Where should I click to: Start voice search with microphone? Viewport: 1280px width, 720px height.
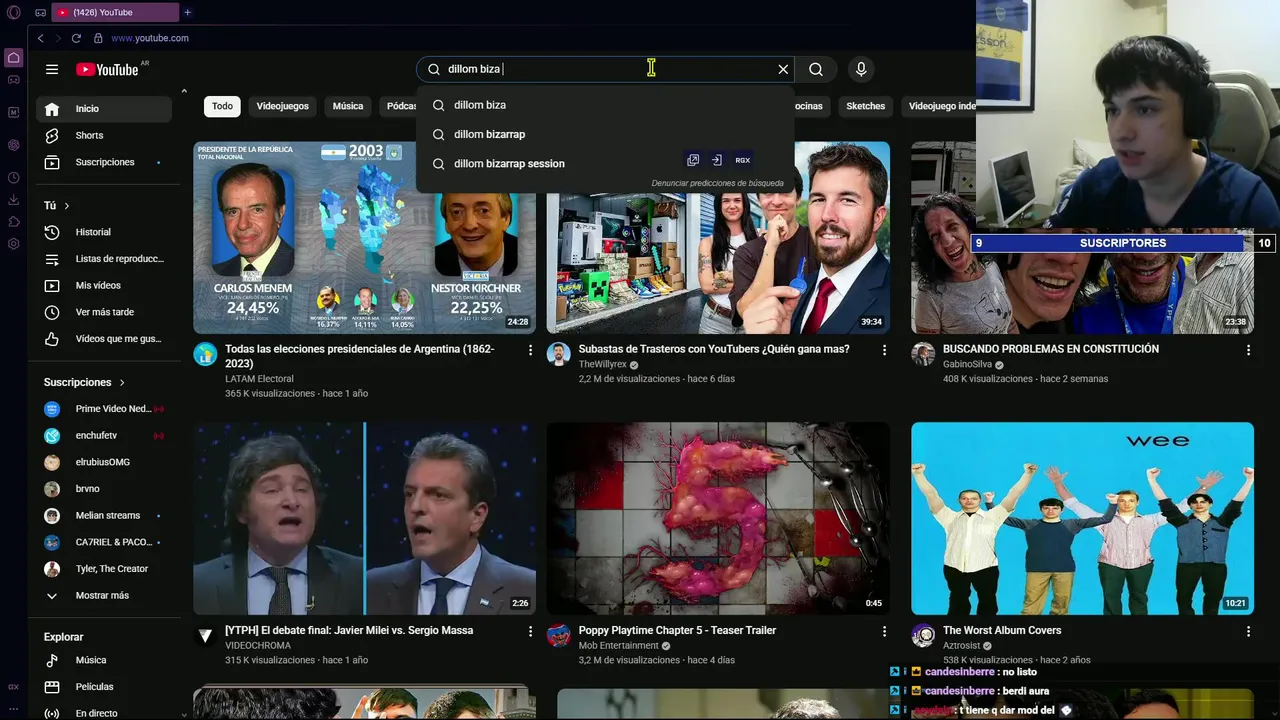(x=861, y=69)
